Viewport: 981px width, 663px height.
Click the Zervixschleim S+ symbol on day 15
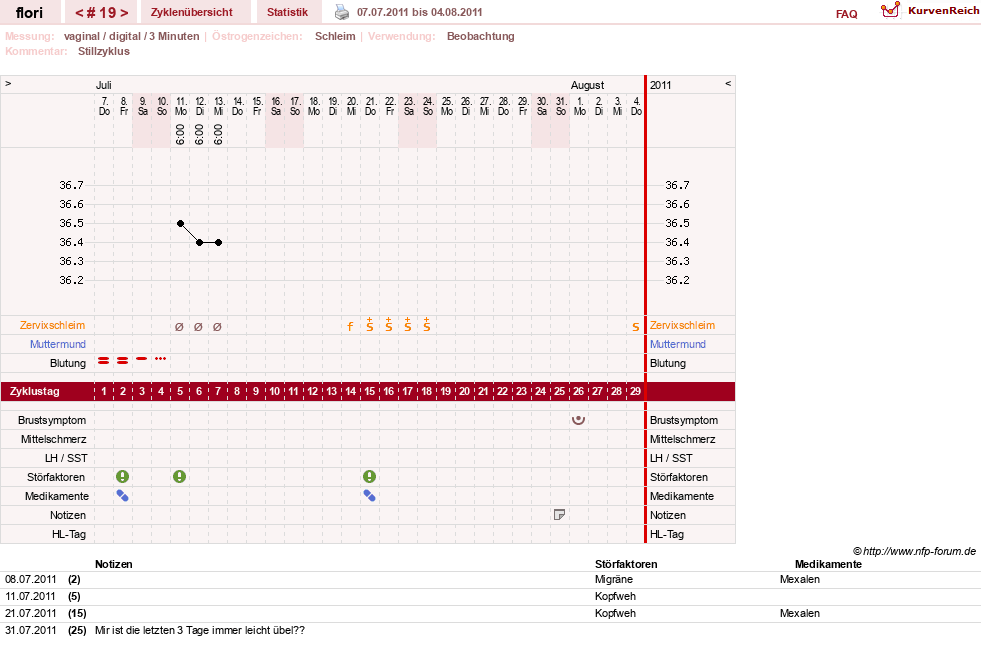point(370,325)
